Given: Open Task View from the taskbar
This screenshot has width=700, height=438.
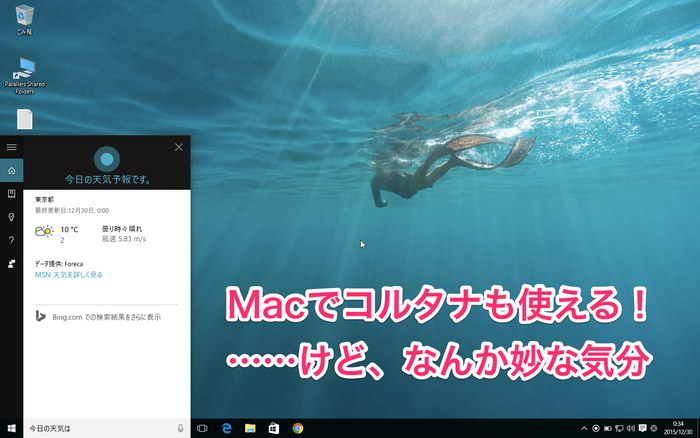Looking at the screenshot, I should 202,428.
